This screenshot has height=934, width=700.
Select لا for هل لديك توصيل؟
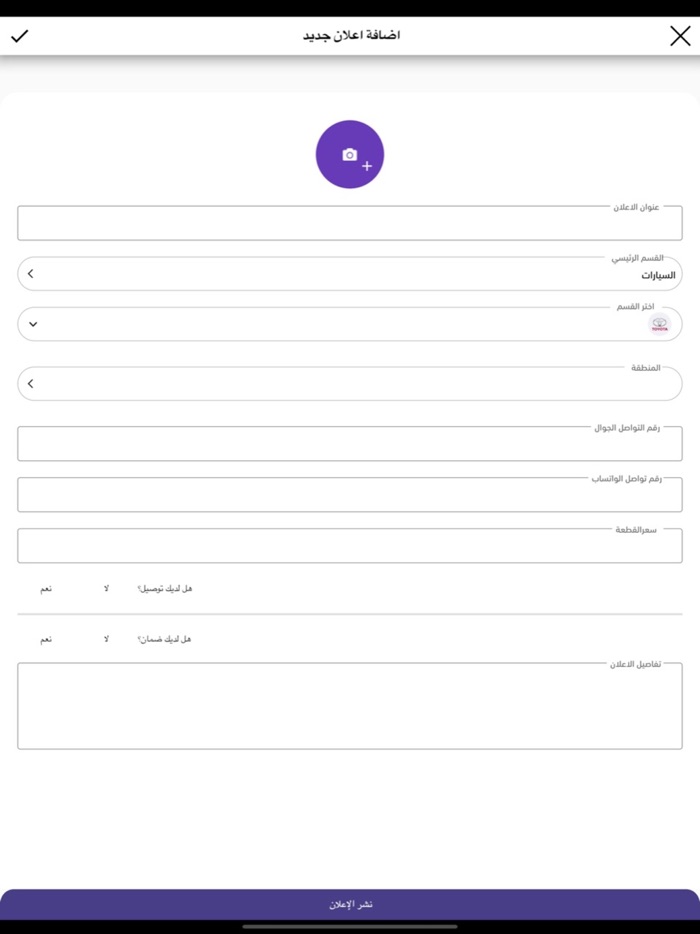(106, 589)
